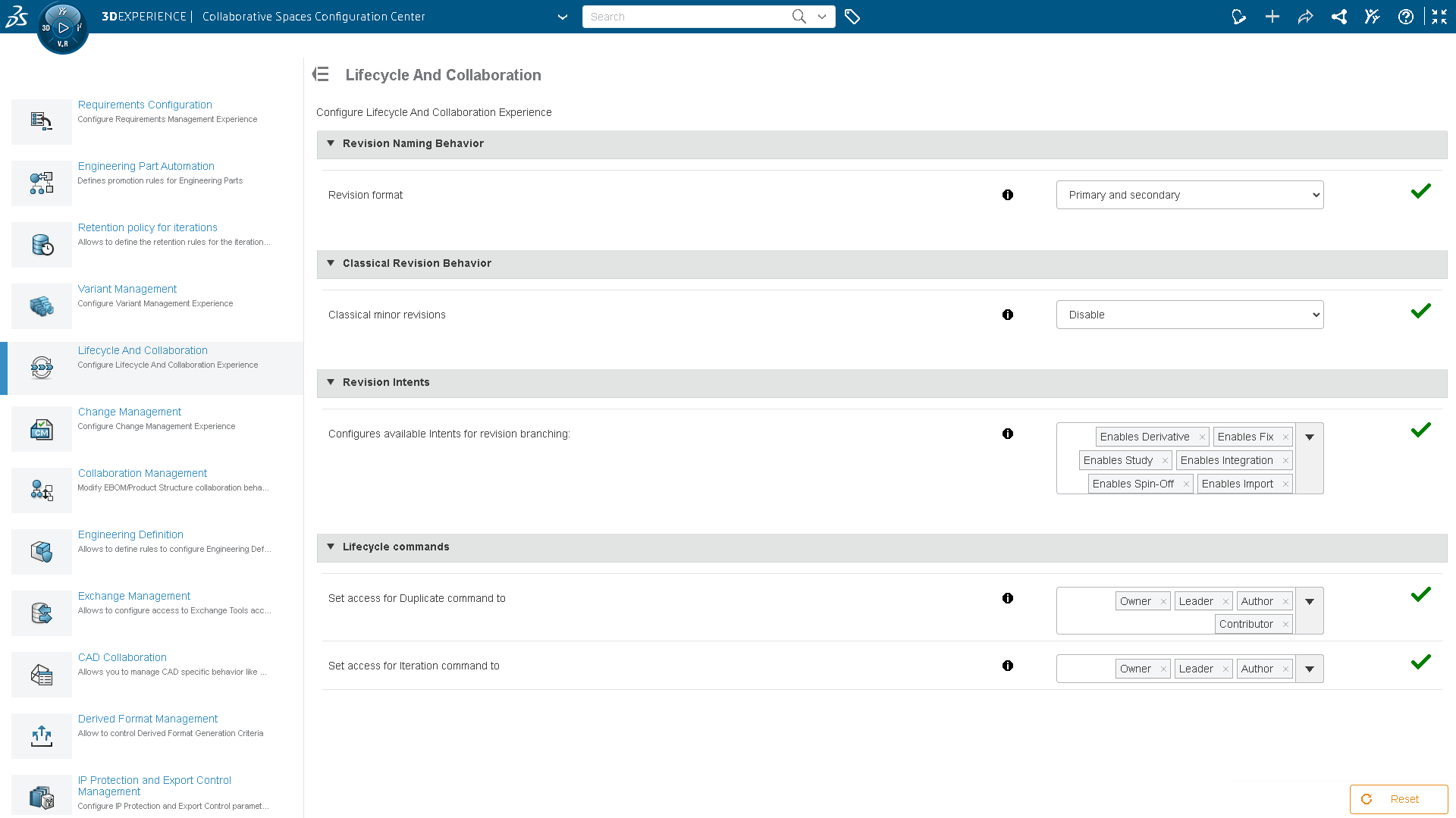Screen dimensions: 1456x818
Task: Click the tag icon next to search
Action: 852,17
